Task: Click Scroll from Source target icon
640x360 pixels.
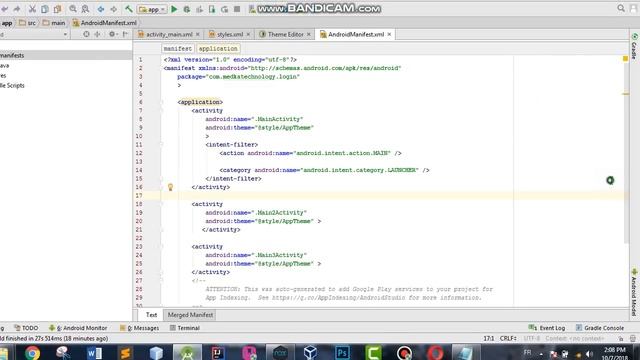Action: (86, 35)
